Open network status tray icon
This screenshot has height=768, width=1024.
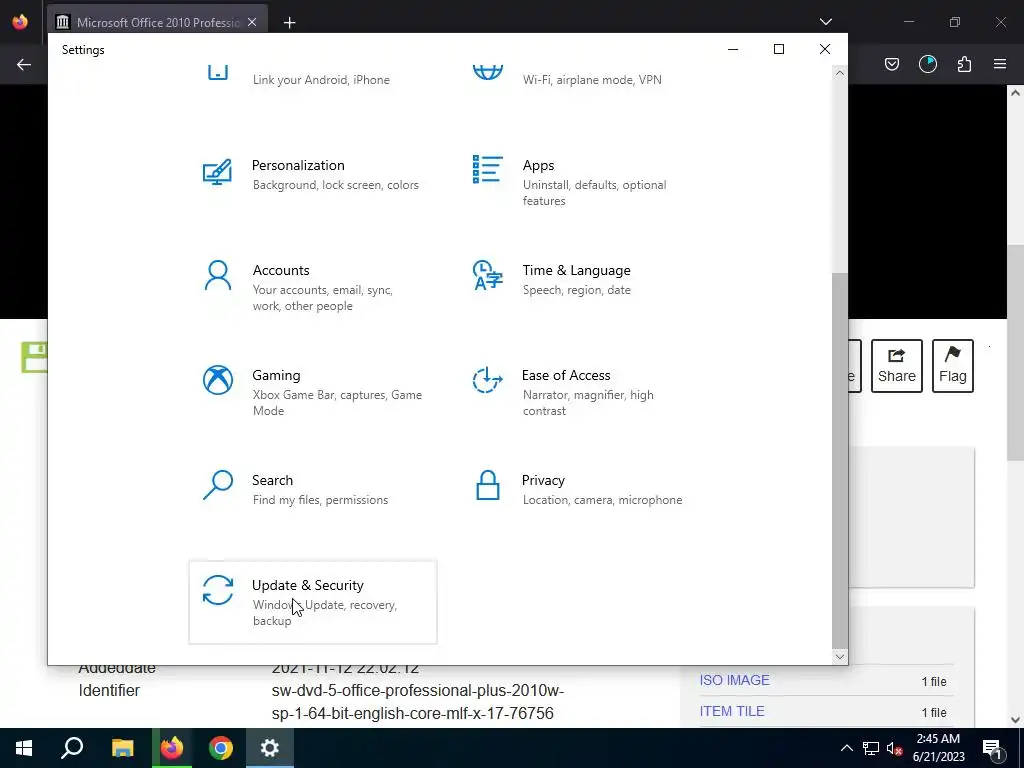pos(871,748)
